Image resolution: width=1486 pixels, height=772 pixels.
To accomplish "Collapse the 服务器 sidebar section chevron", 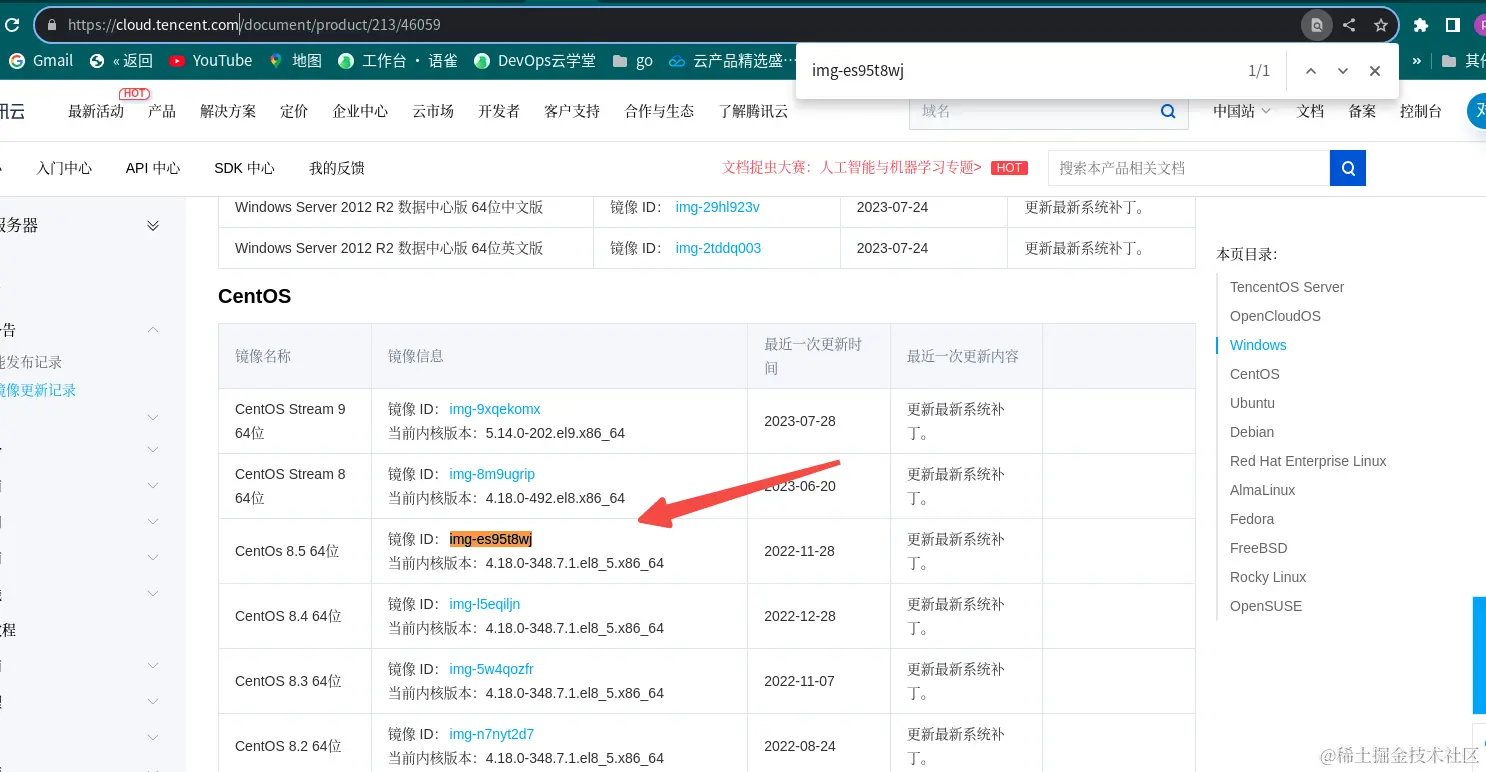I will pos(153,226).
